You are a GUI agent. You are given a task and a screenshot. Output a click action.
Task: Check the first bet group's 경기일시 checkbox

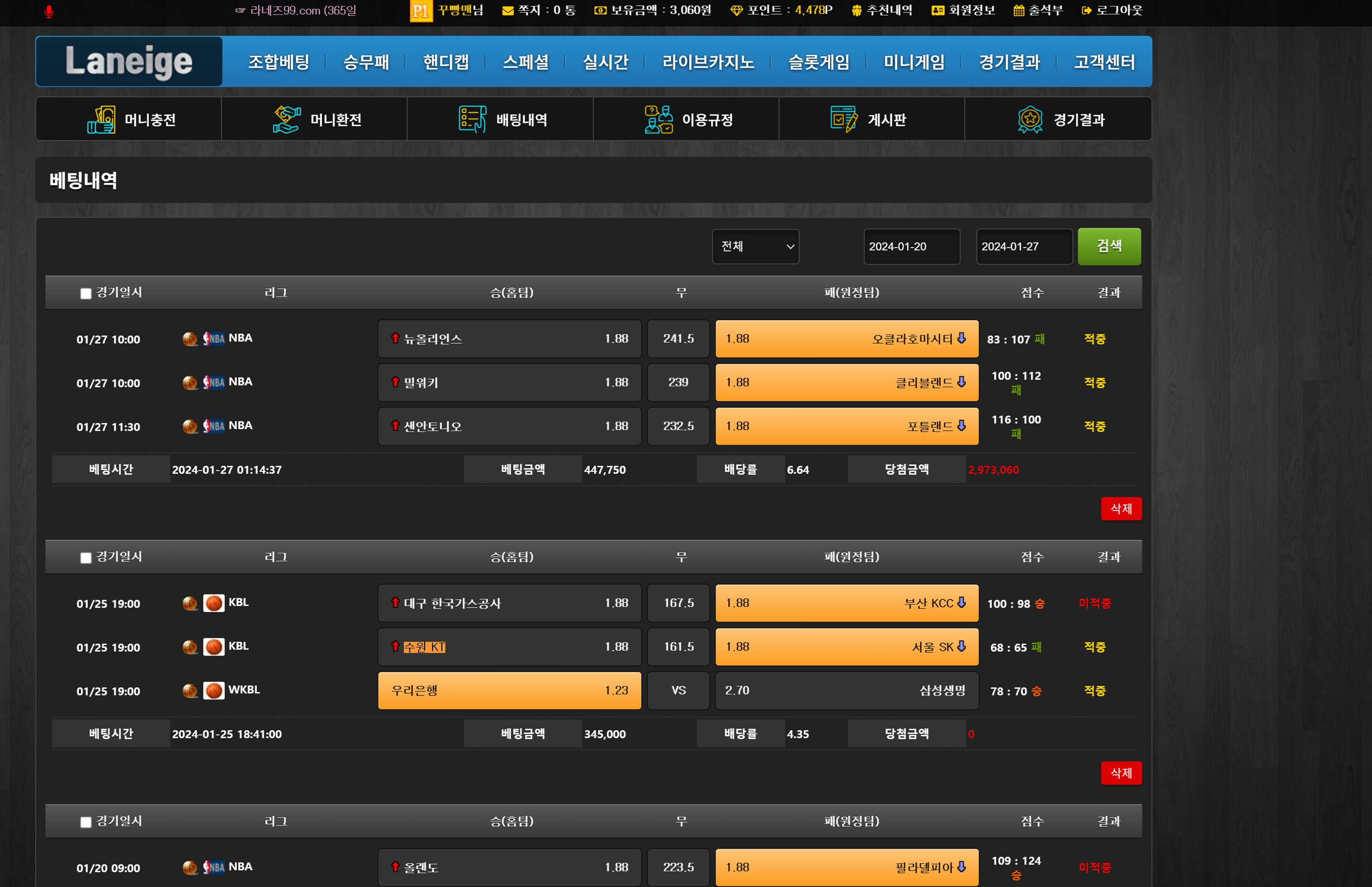(x=86, y=294)
